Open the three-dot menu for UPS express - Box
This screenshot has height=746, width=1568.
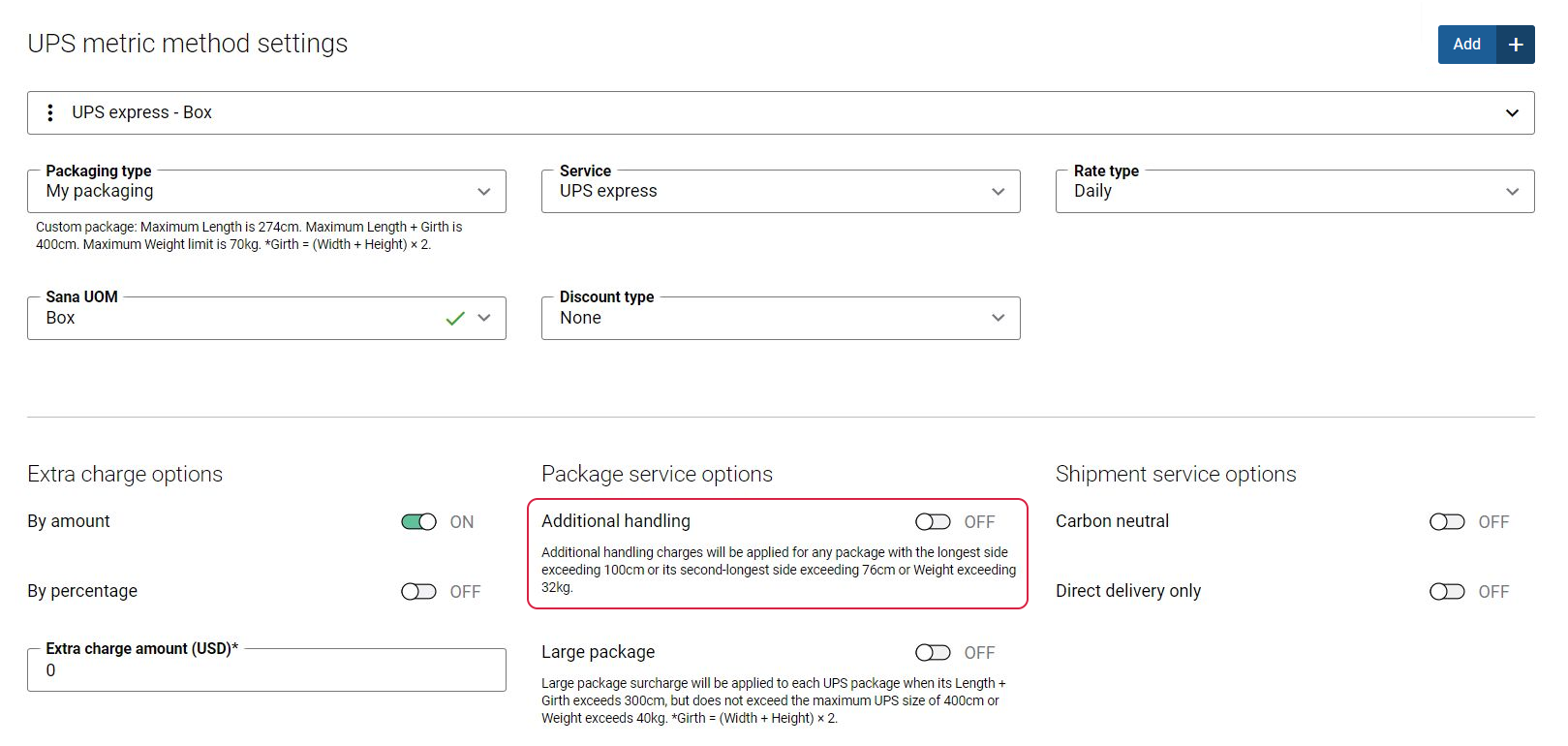(50, 113)
